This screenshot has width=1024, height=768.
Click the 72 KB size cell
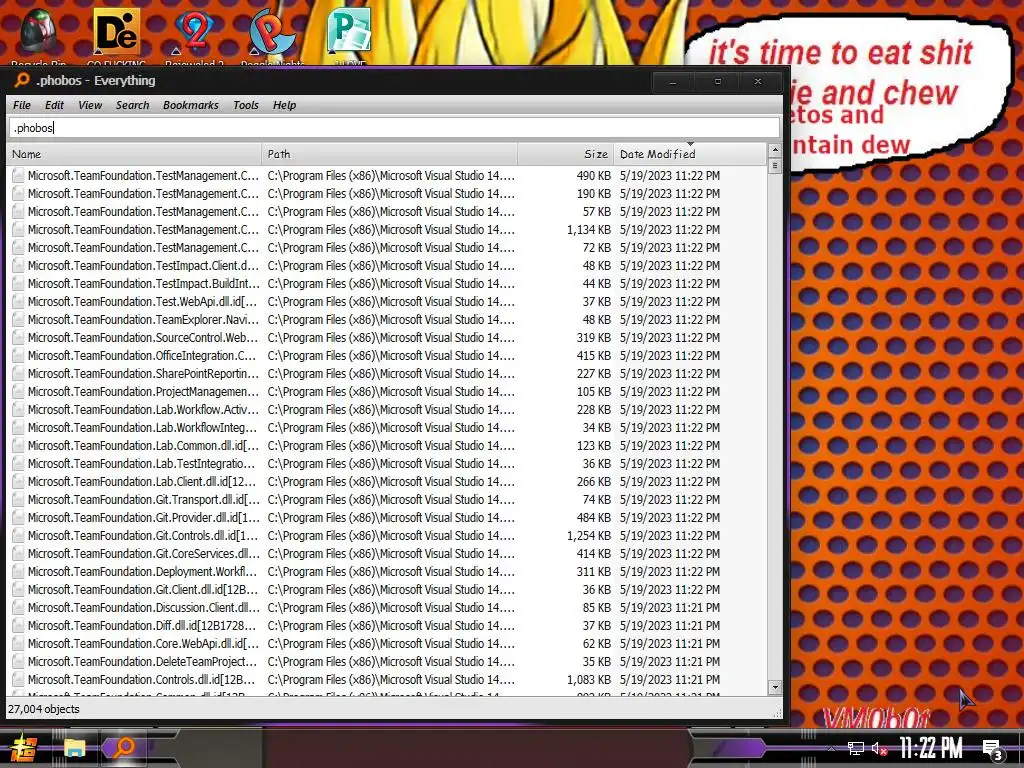pos(596,248)
